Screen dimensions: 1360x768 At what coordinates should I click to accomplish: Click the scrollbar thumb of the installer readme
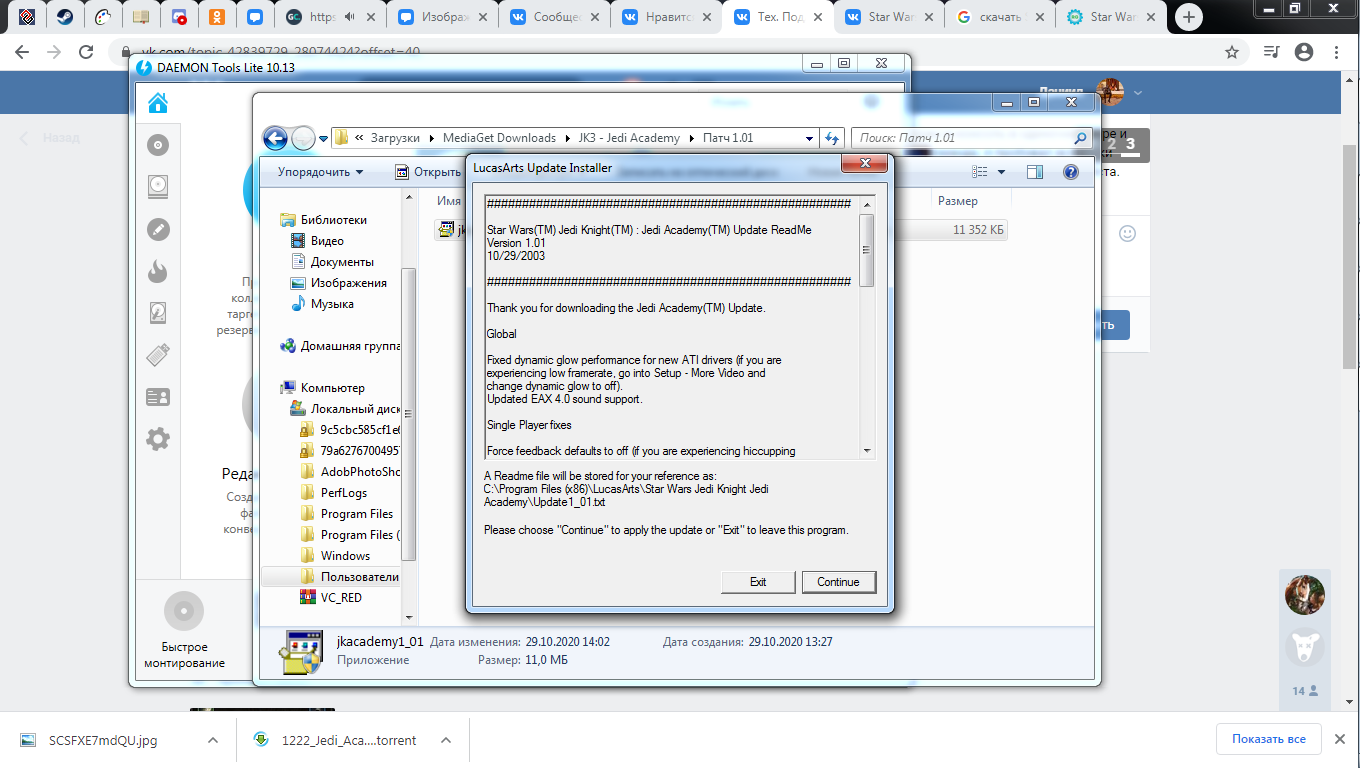click(867, 250)
